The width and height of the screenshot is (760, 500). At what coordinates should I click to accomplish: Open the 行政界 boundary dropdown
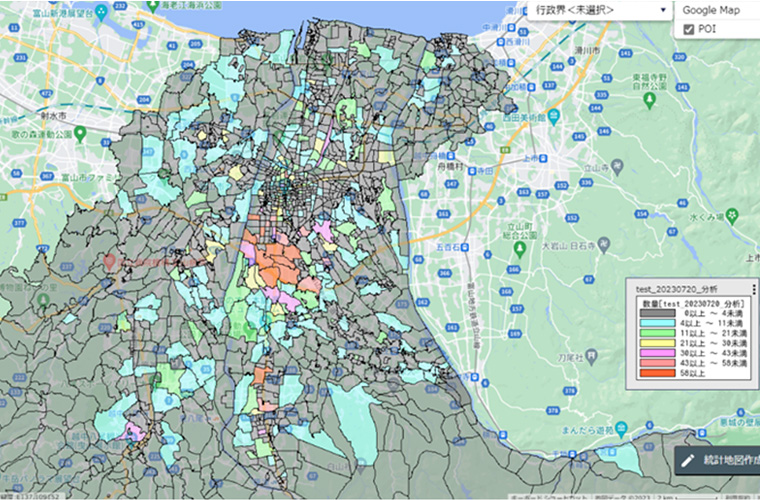click(601, 10)
